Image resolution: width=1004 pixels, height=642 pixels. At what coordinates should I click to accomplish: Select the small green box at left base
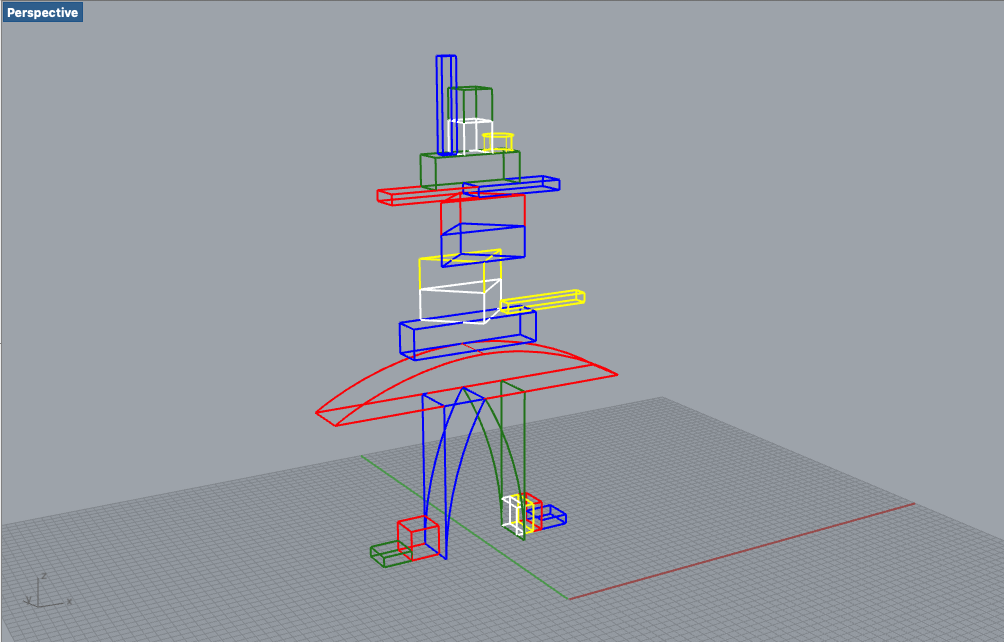click(391, 553)
